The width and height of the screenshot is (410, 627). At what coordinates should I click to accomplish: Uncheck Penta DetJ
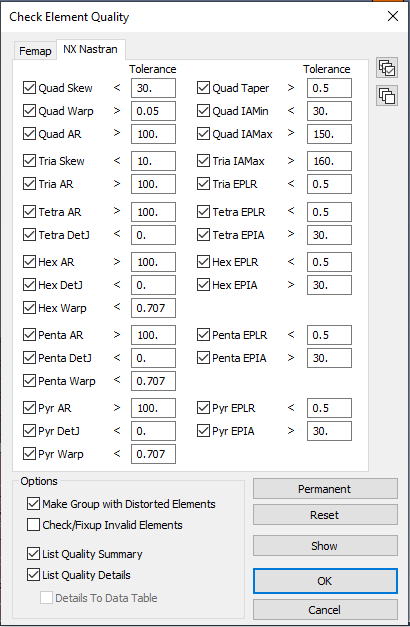pos(29,358)
